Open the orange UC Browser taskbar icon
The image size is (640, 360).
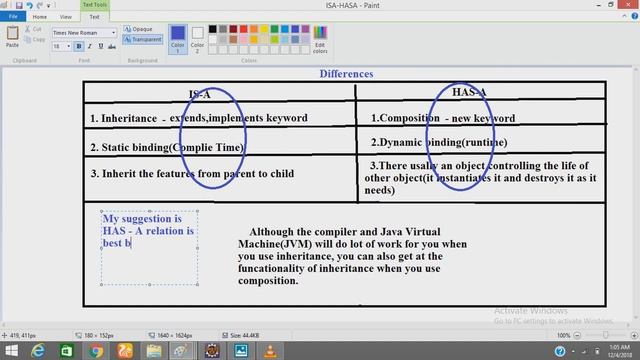125,351
